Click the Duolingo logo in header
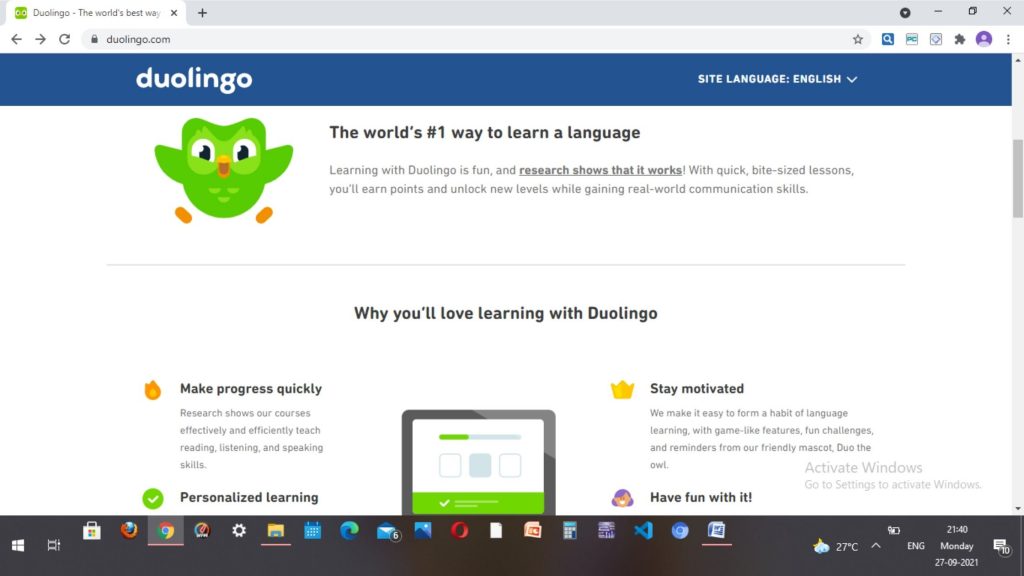This screenshot has width=1024, height=576. [x=194, y=79]
